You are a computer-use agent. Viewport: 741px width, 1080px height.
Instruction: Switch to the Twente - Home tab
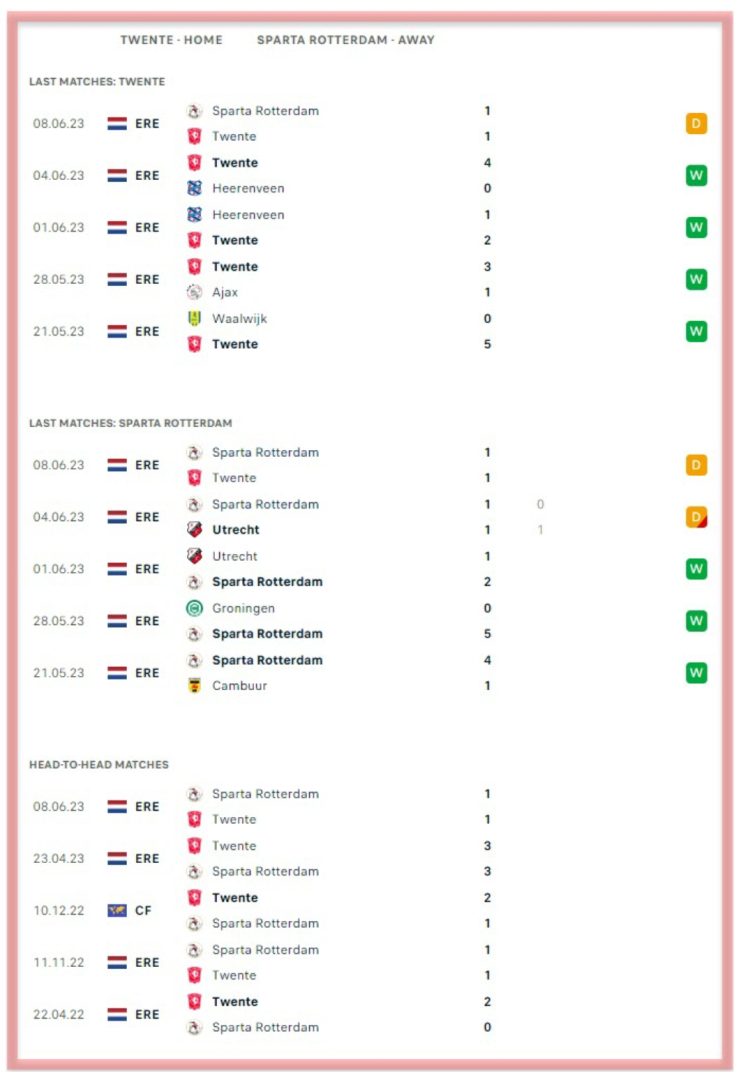click(171, 40)
